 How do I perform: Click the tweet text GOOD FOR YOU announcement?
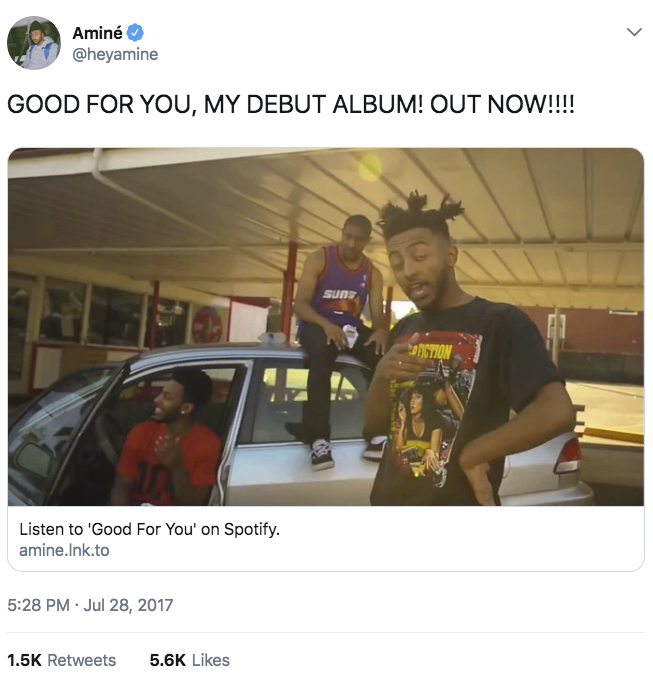[x=291, y=104]
